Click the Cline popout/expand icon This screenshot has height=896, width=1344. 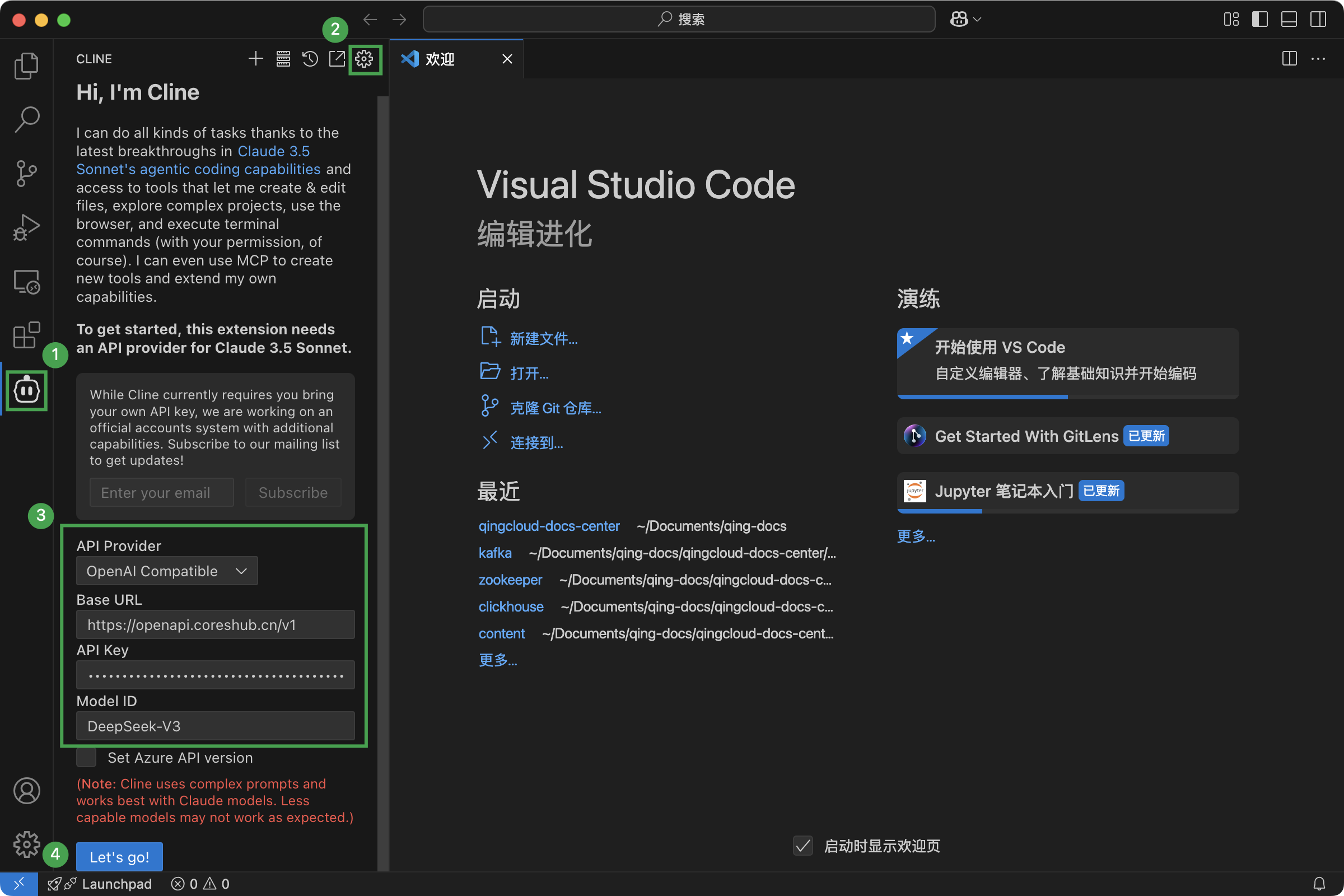pos(337,58)
